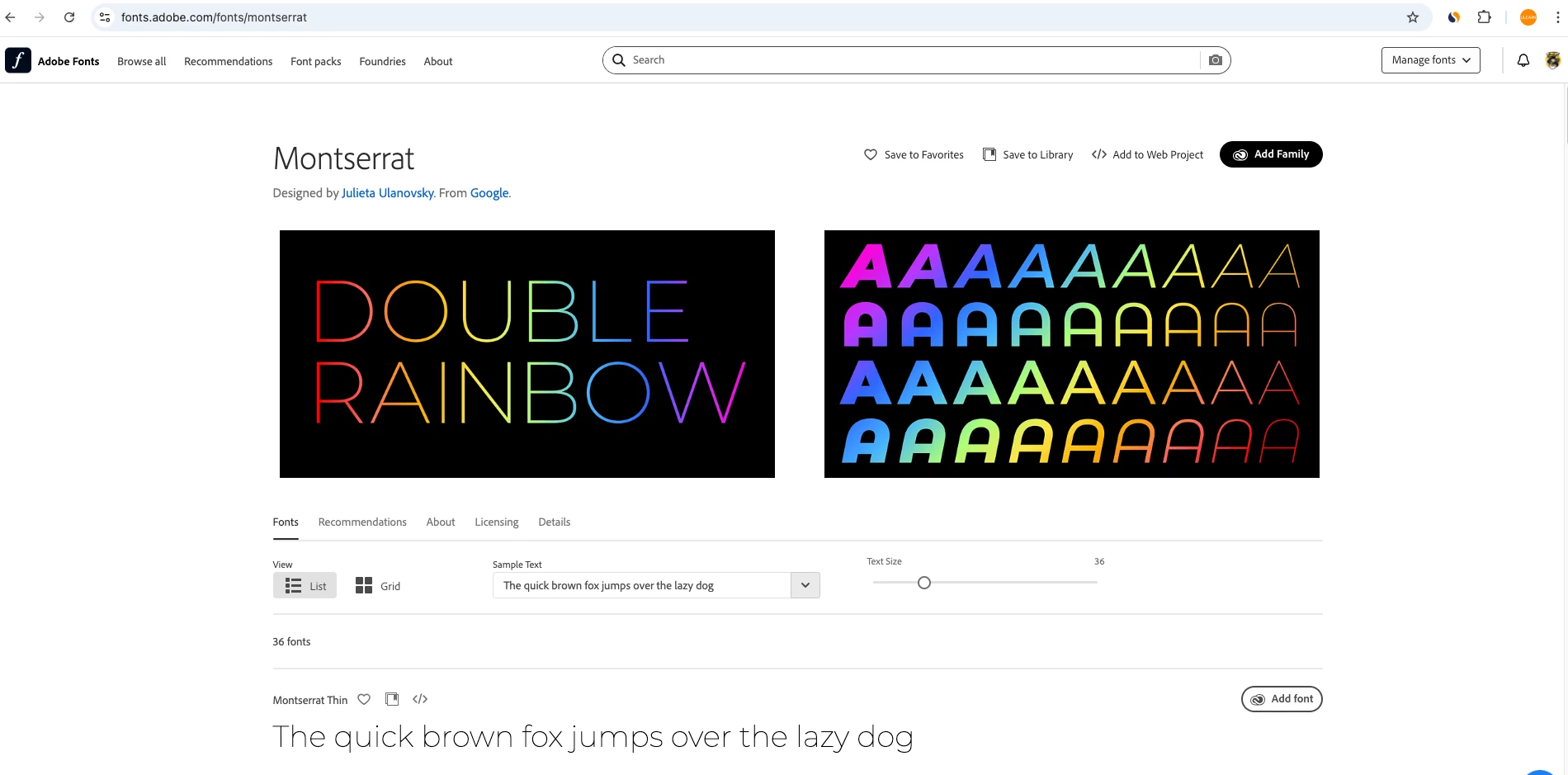Click the Adobe Fonts brand text
This screenshot has width=1568, height=775.
(68, 61)
